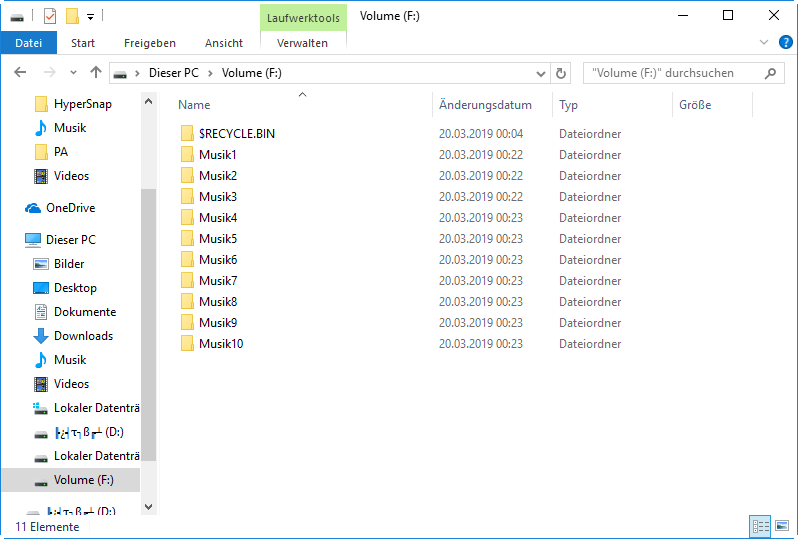Select the Musik2 folder

tap(209, 176)
